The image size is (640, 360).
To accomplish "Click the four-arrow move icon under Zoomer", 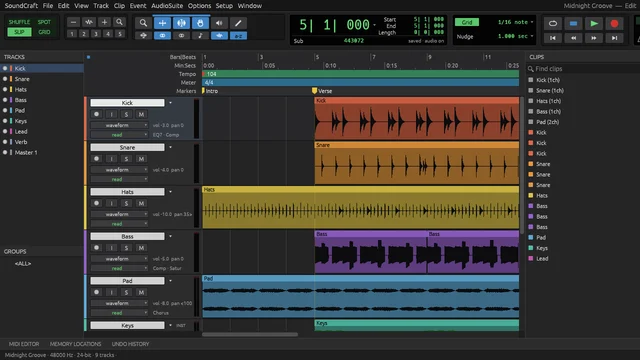I will [x=143, y=36].
